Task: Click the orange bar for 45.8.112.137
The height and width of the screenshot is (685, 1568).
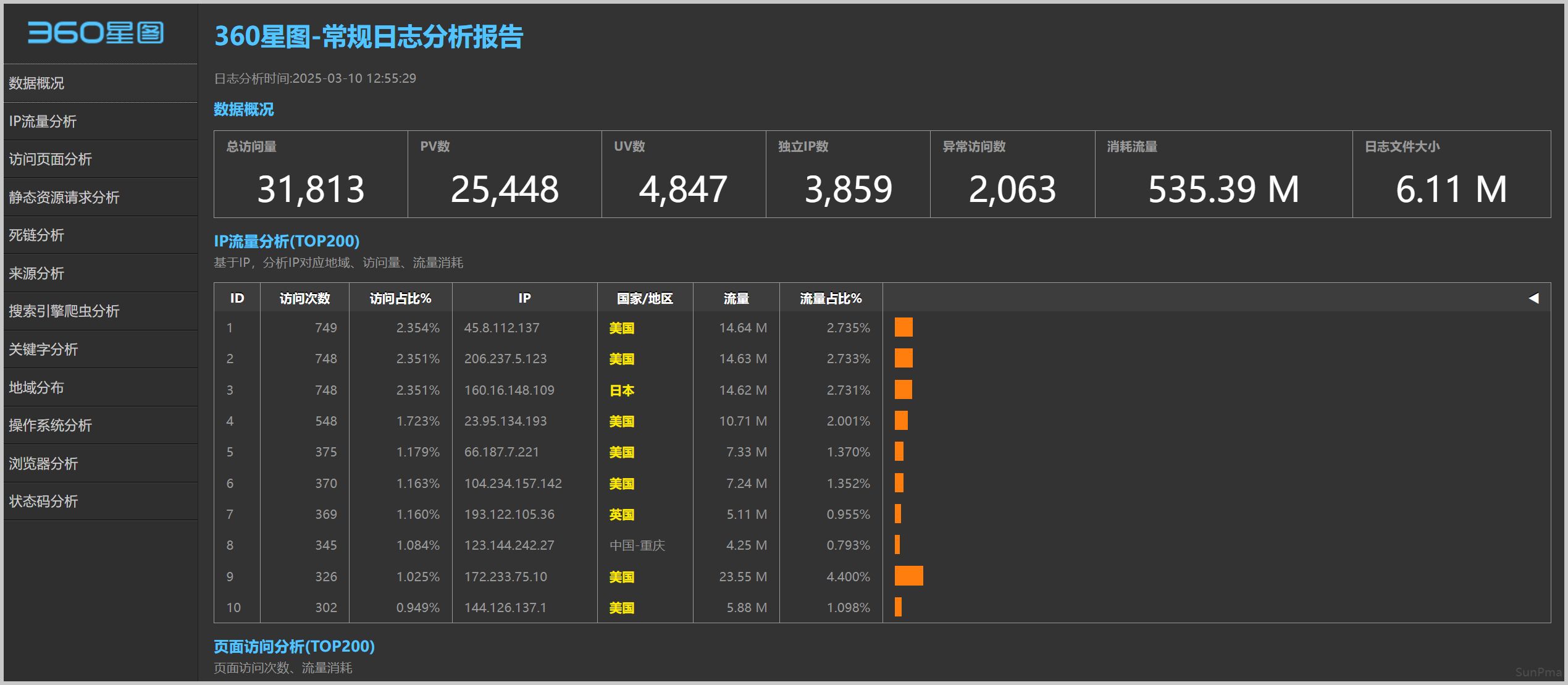Action: pyautogui.click(x=903, y=327)
